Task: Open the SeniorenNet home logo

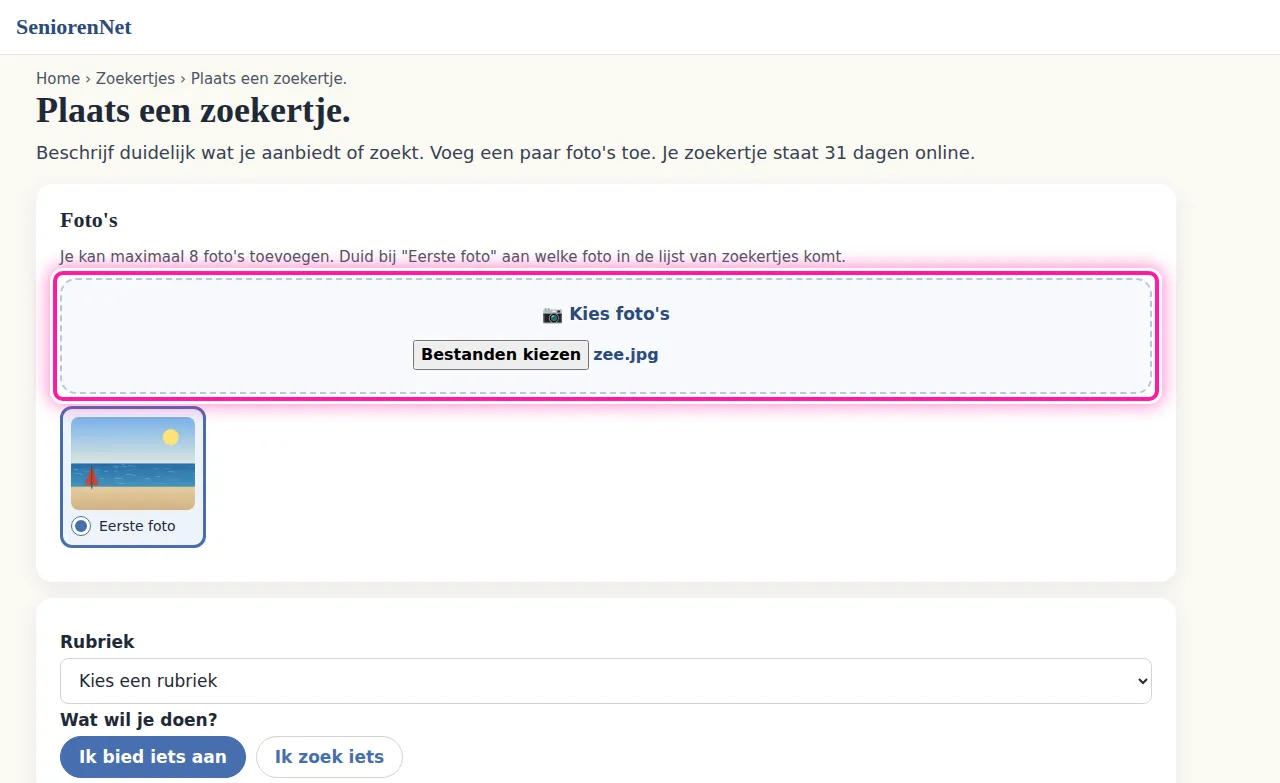Action: pos(74,27)
